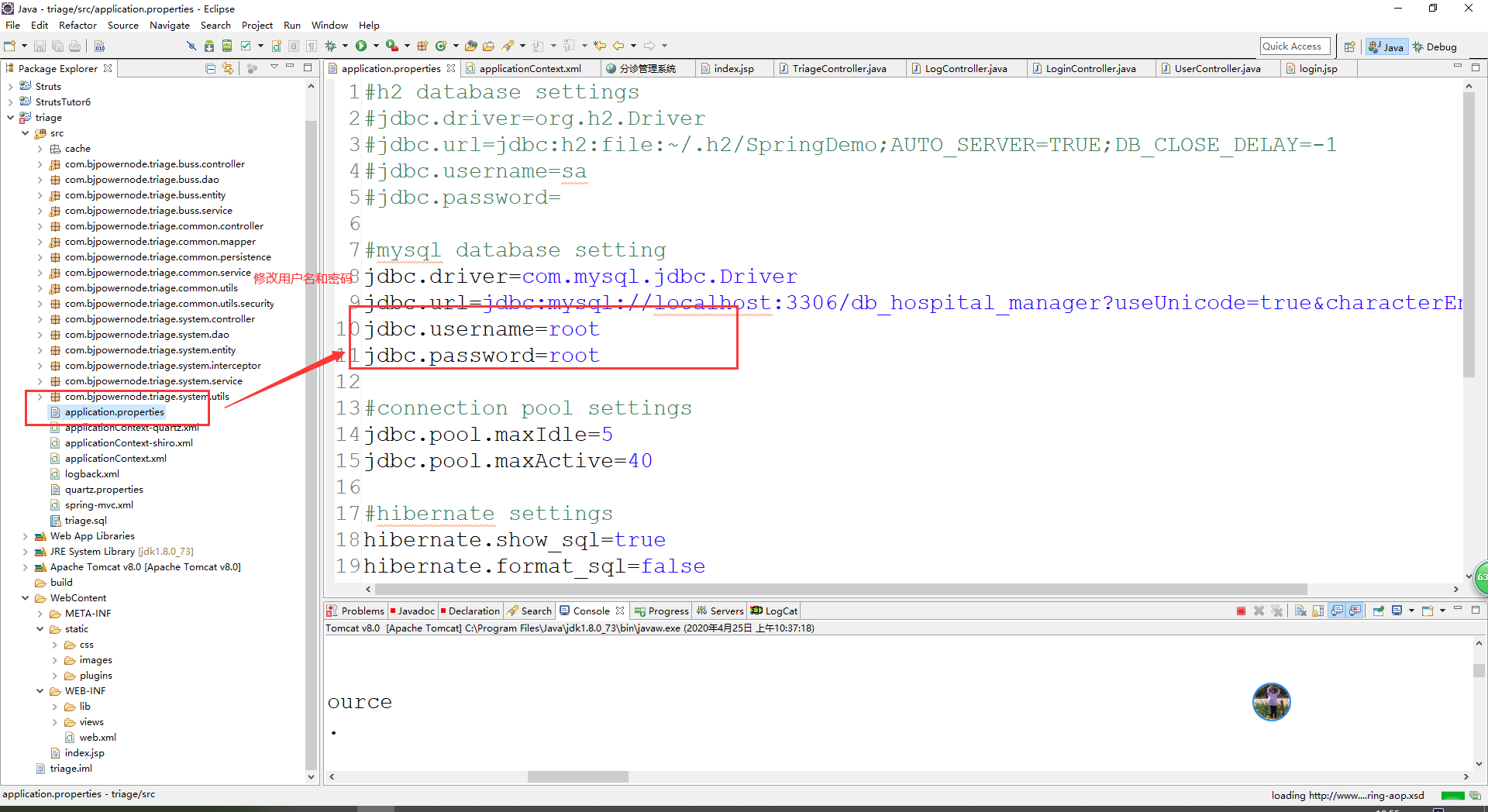Select triage.sql file in tree
Viewport: 1488px width, 812px height.
tap(85, 521)
